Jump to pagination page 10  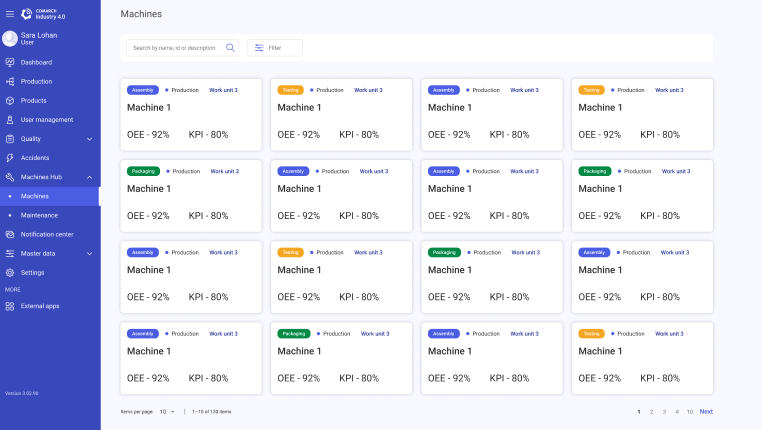click(690, 412)
